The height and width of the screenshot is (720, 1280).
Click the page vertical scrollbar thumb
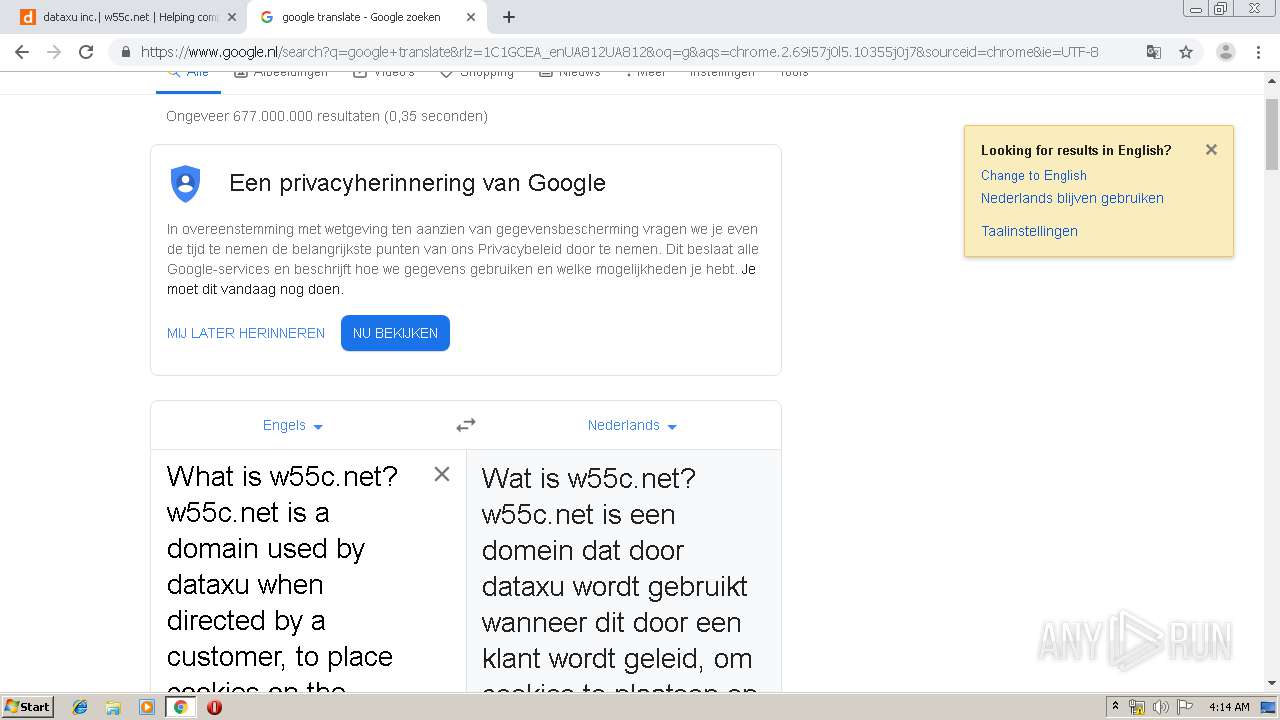(x=1272, y=134)
